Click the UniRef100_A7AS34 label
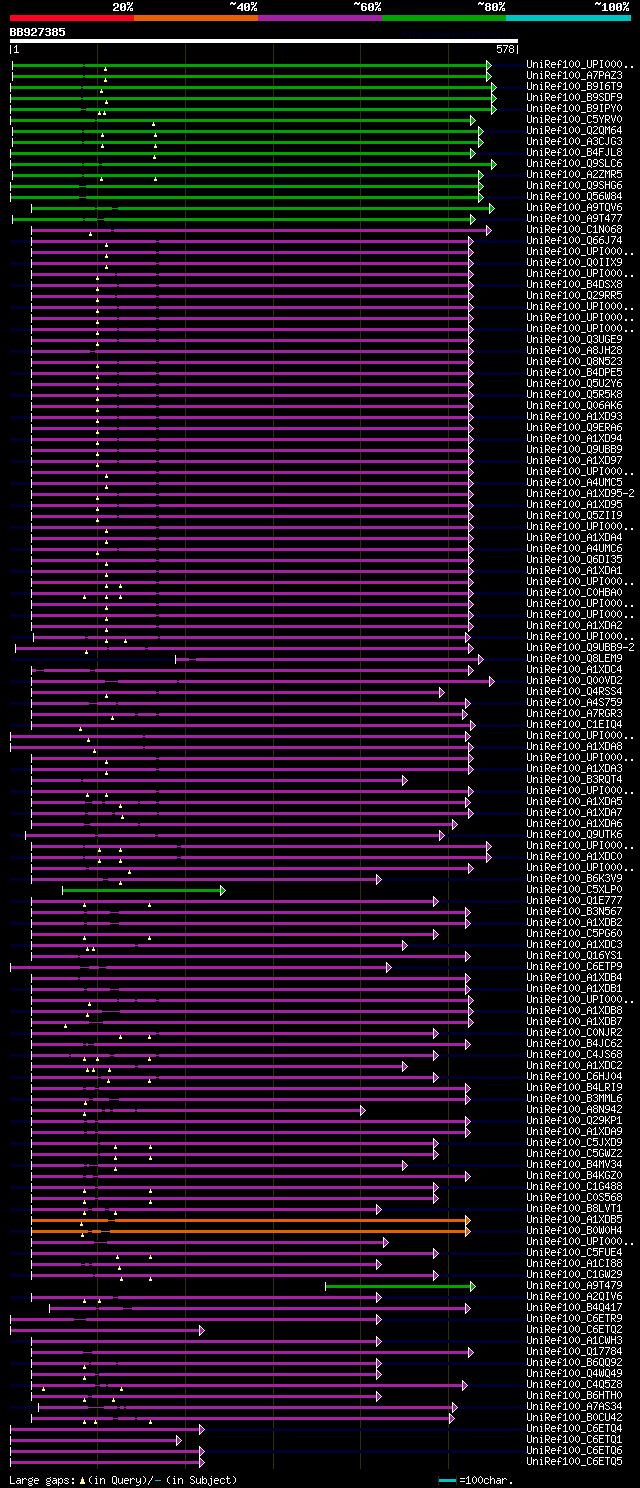 pyautogui.click(x=574, y=1406)
